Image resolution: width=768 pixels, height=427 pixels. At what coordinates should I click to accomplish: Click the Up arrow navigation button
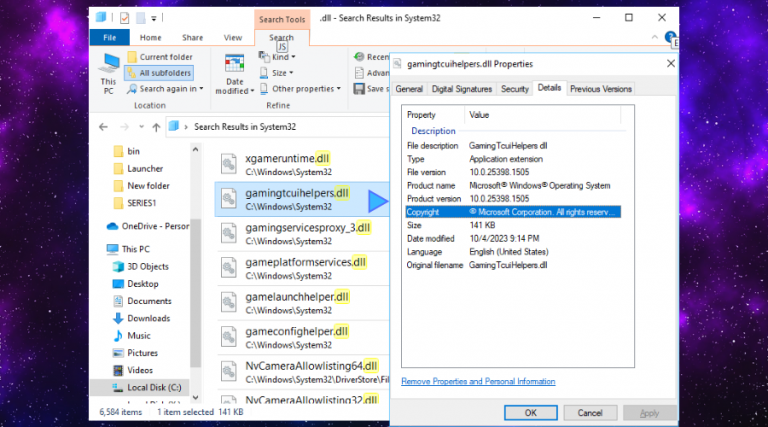(x=153, y=126)
